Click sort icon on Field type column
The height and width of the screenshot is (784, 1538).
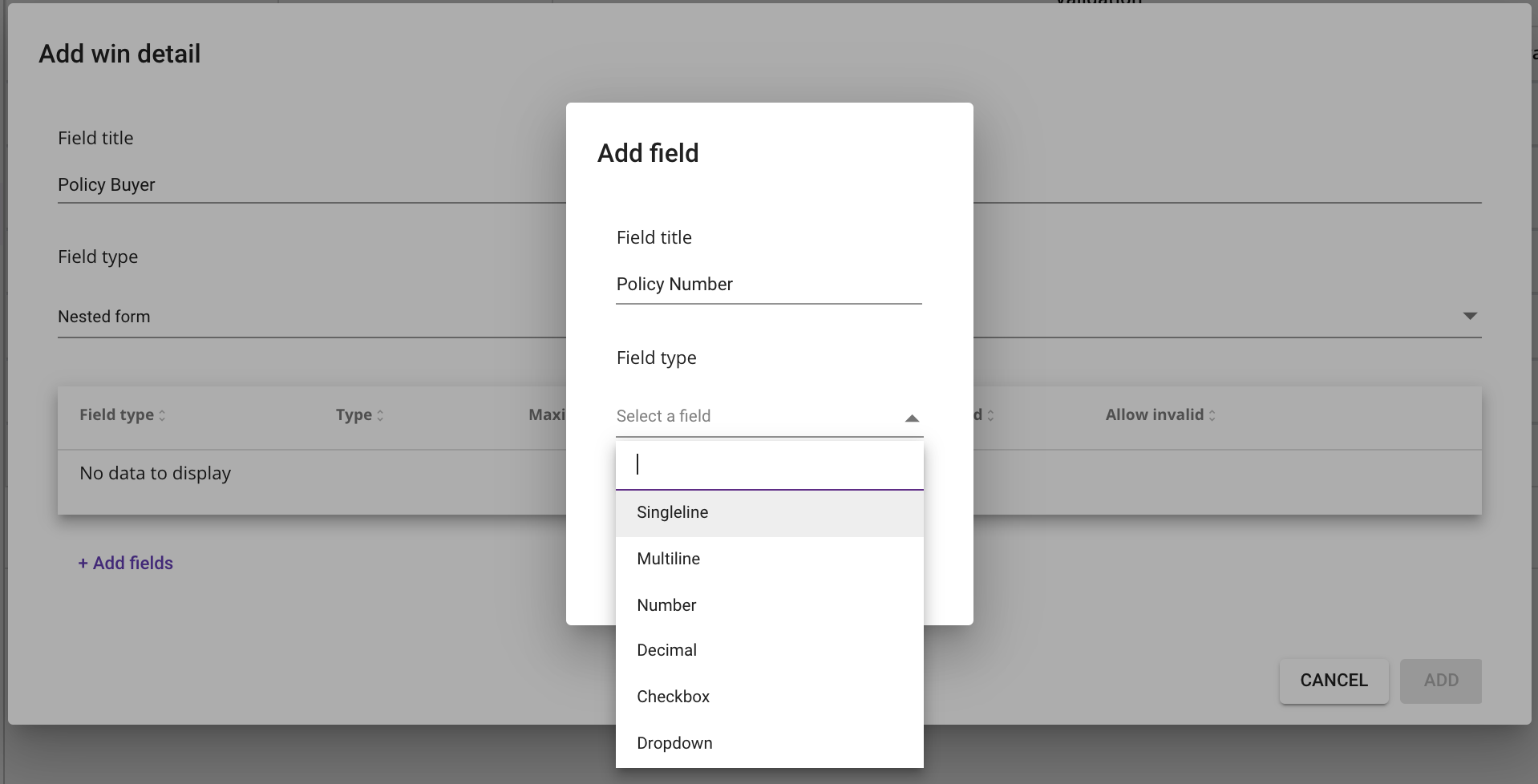point(162,415)
